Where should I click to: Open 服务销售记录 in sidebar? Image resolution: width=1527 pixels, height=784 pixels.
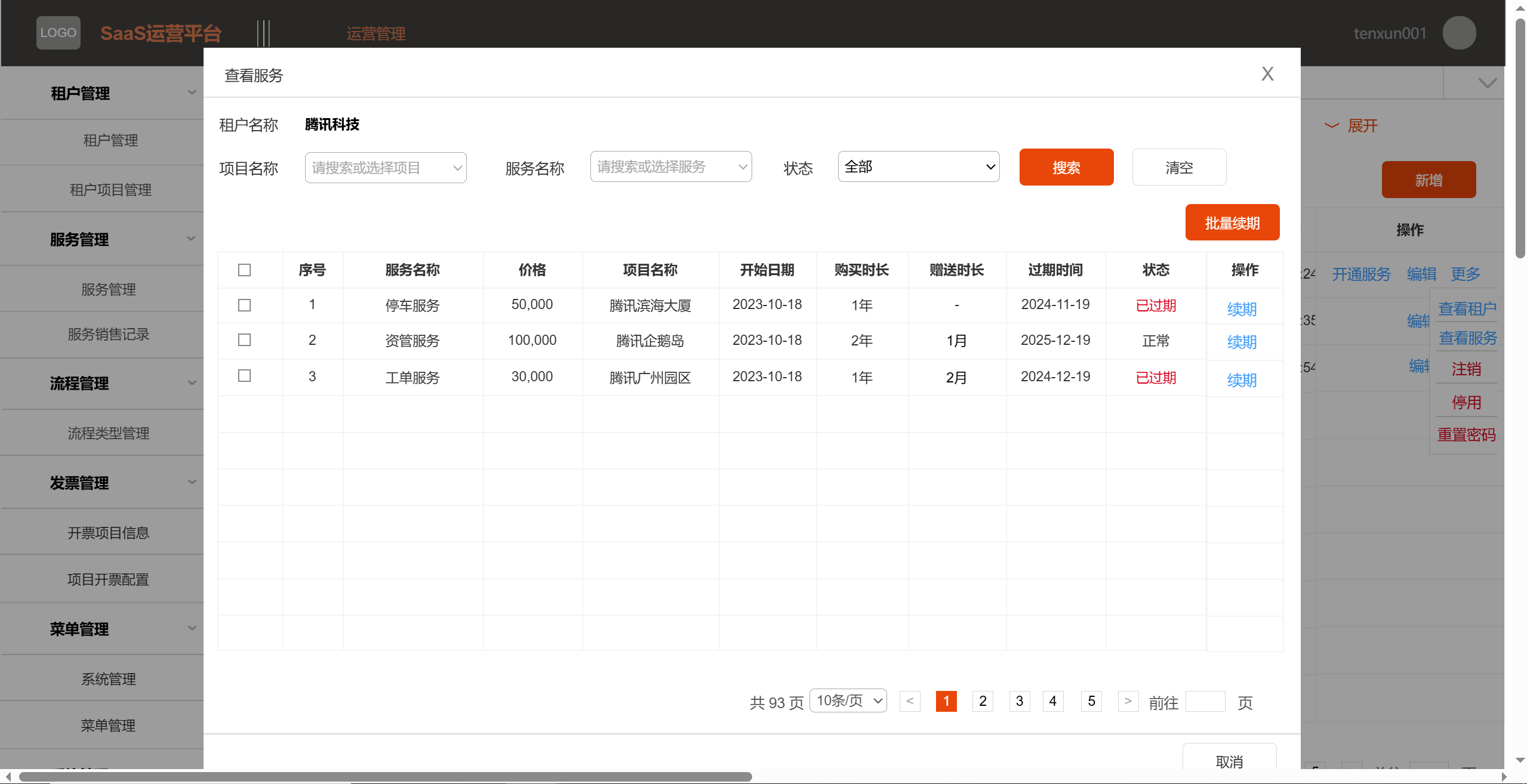pyautogui.click(x=108, y=335)
